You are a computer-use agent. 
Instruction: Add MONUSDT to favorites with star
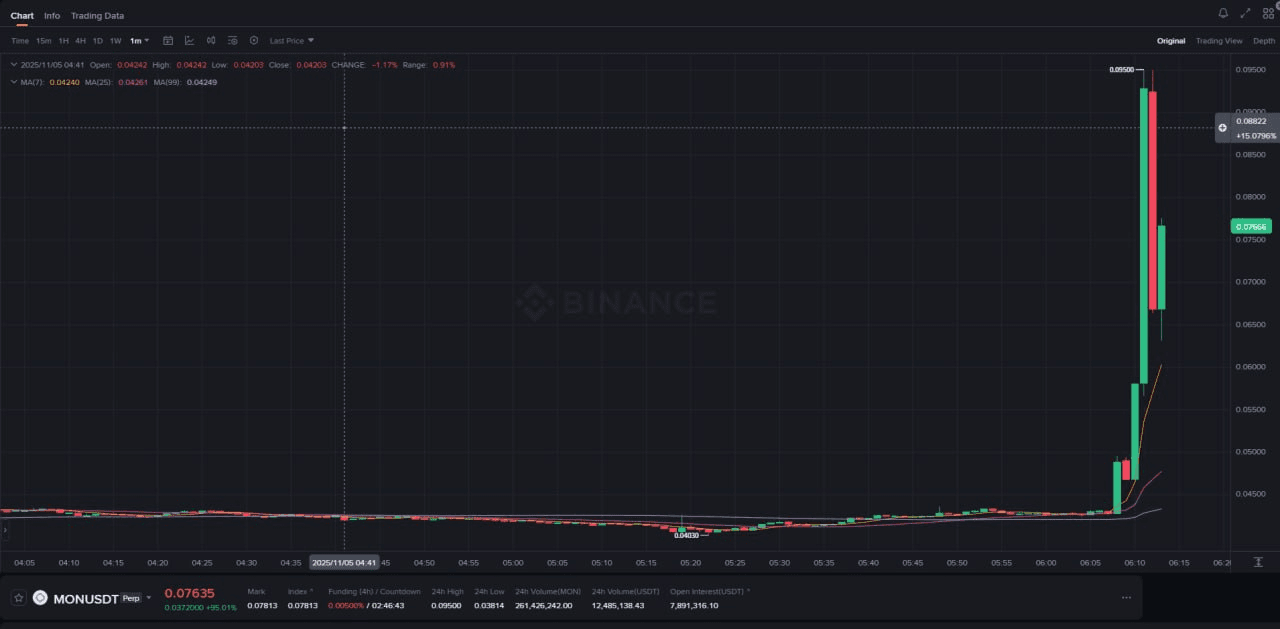click(18, 598)
